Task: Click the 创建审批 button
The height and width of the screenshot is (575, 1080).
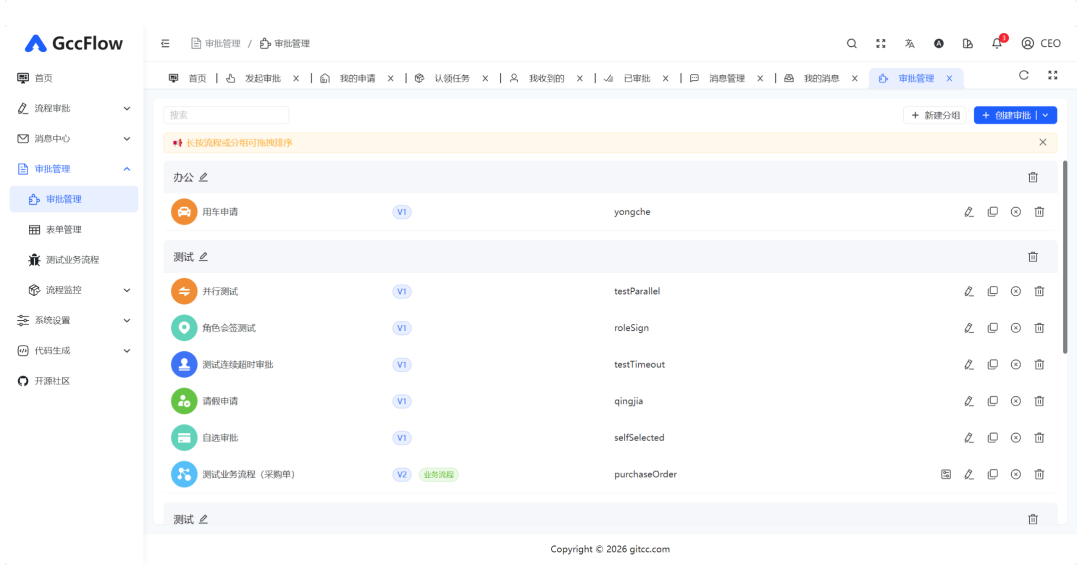Action: click(x=1006, y=116)
